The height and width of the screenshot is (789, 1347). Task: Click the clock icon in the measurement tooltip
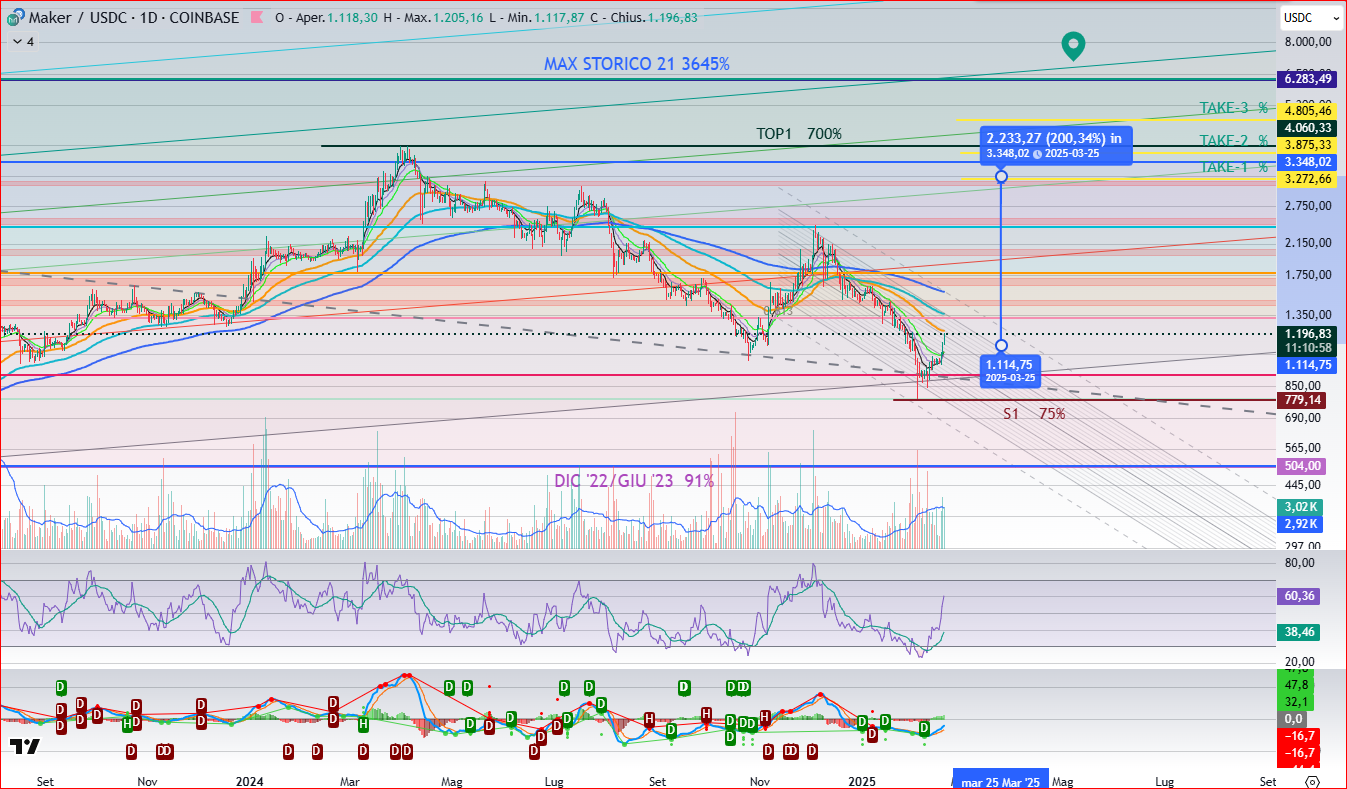click(1037, 153)
